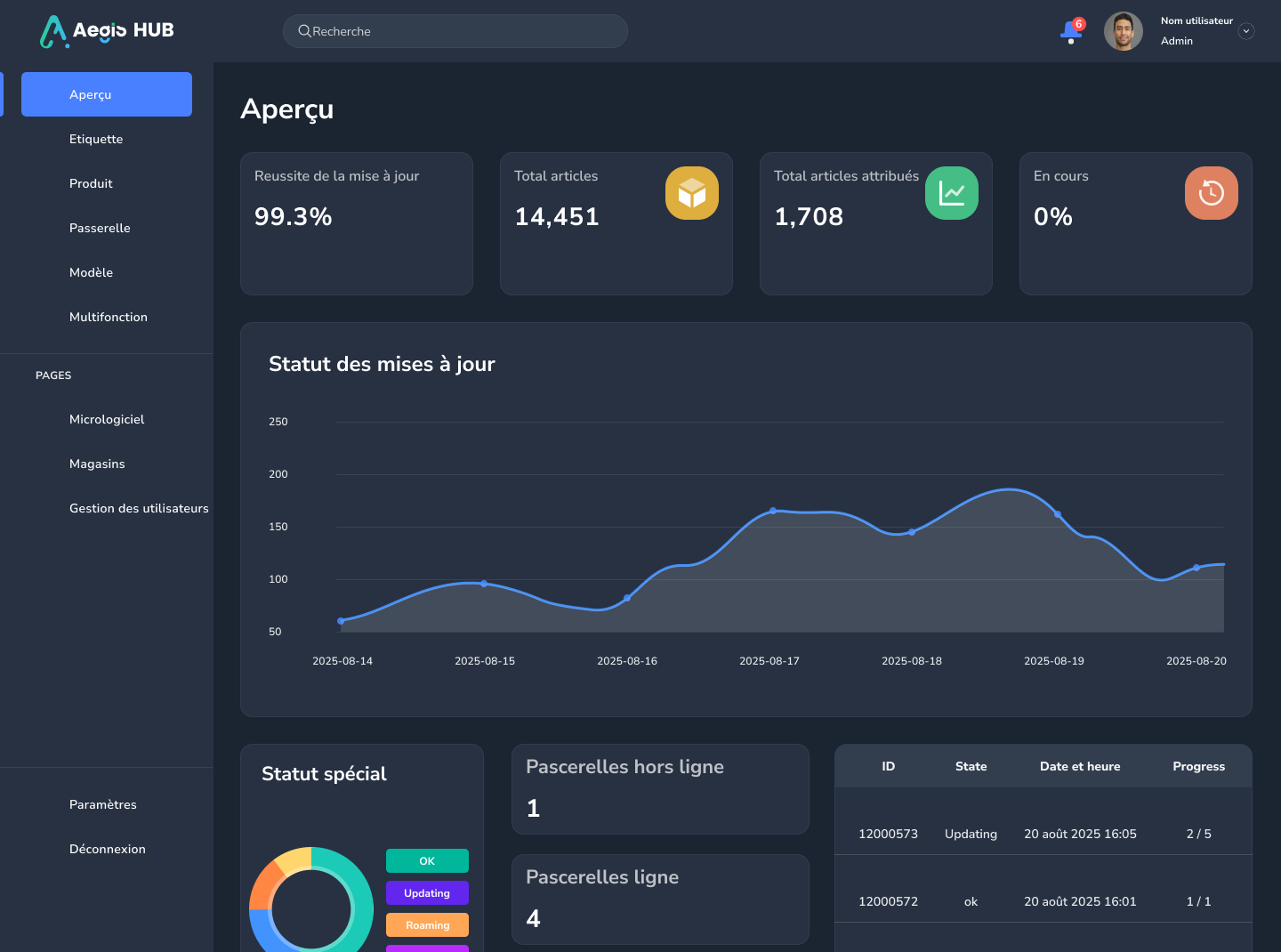Click the 2025-08-17 data point on chart
Image resolution: width=1281 pixels, height=952 pixels.
[x=773, y=511]
